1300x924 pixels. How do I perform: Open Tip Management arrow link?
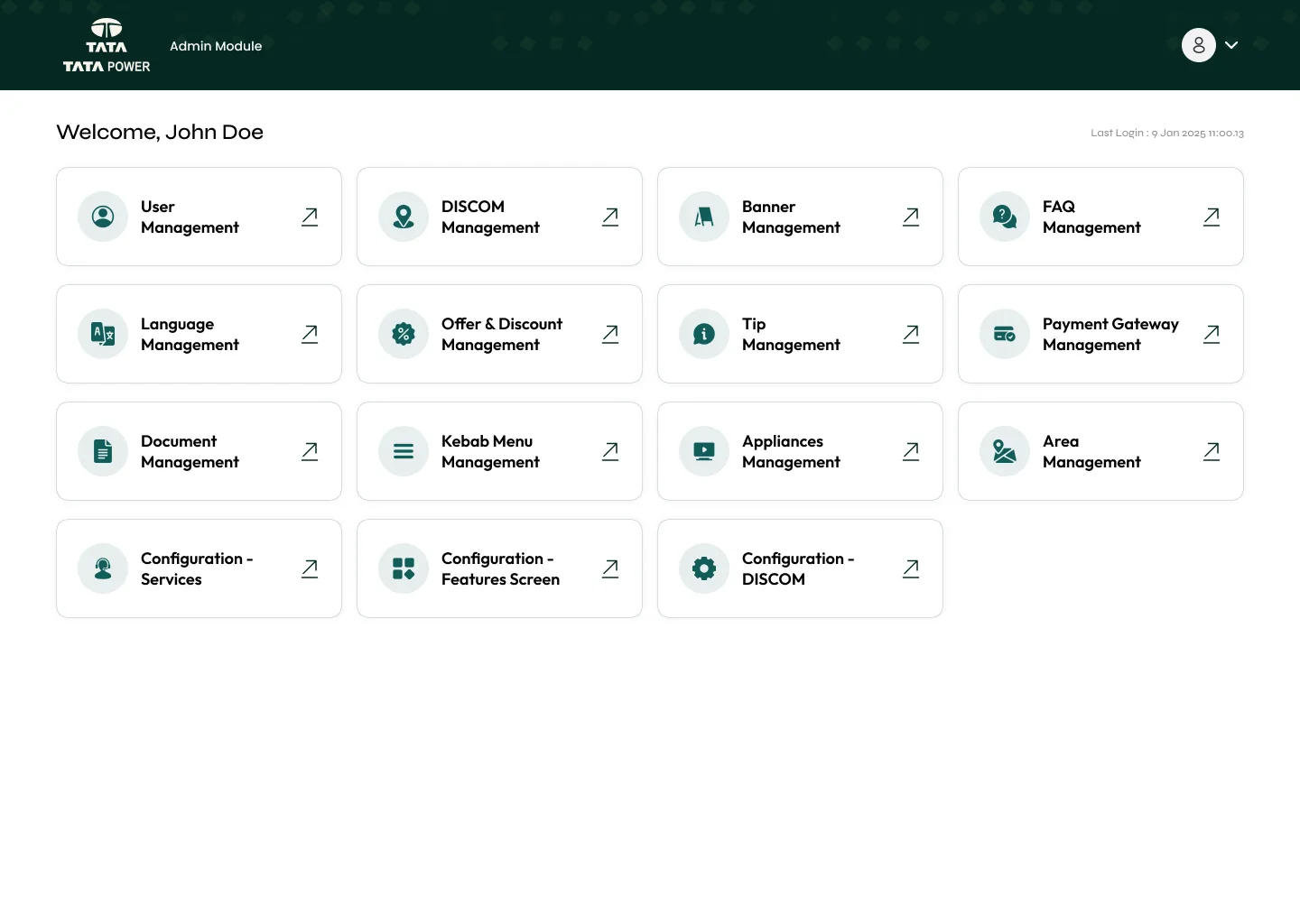tap(911, 334)
